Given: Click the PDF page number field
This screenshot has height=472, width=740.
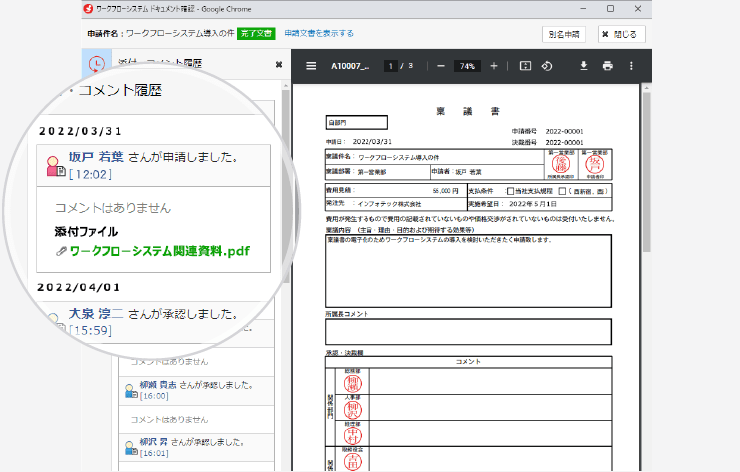Looking at the screenshot, I should click(x=390, y=66).
